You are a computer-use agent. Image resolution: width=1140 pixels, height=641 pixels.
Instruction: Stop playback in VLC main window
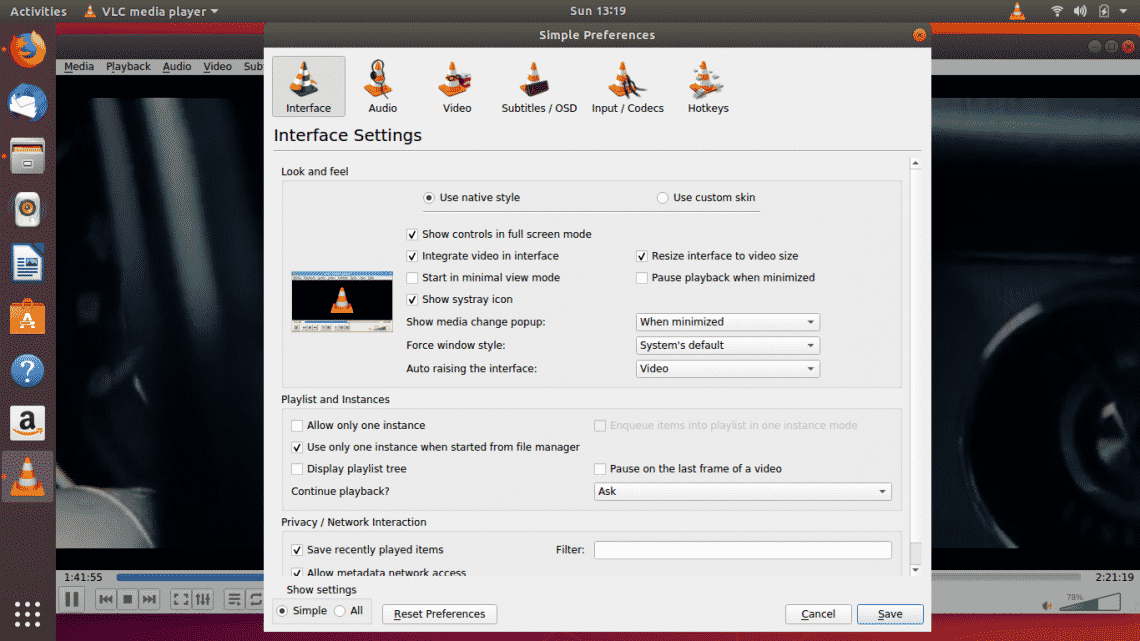pyautogui.click(x=127, y=600)
